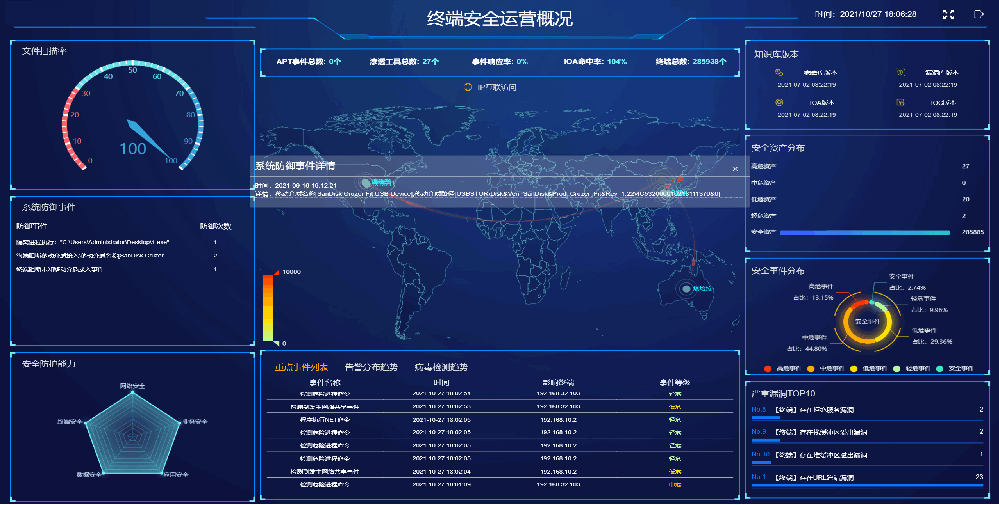Click the North America location marker on map

point(364,182)
